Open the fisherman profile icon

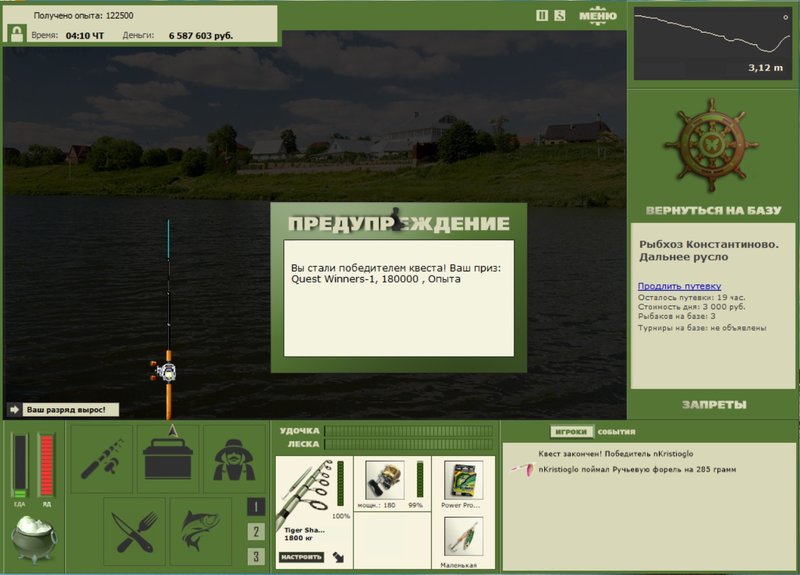click(234, 459)
